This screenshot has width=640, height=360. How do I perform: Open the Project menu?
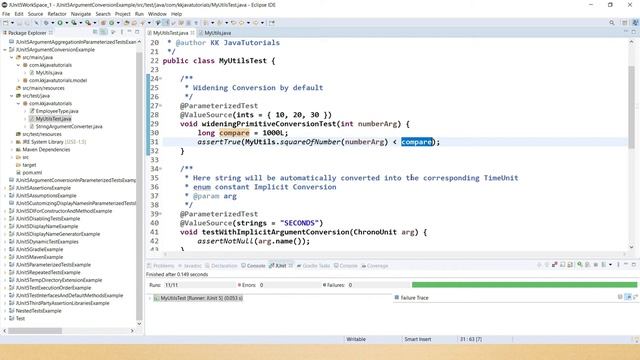click(122, 14)
